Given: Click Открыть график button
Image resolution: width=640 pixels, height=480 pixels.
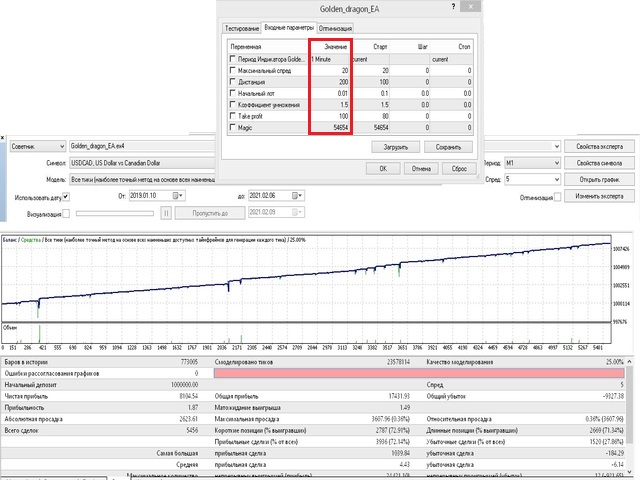Looking at the screenshot, I should [599, 179].
